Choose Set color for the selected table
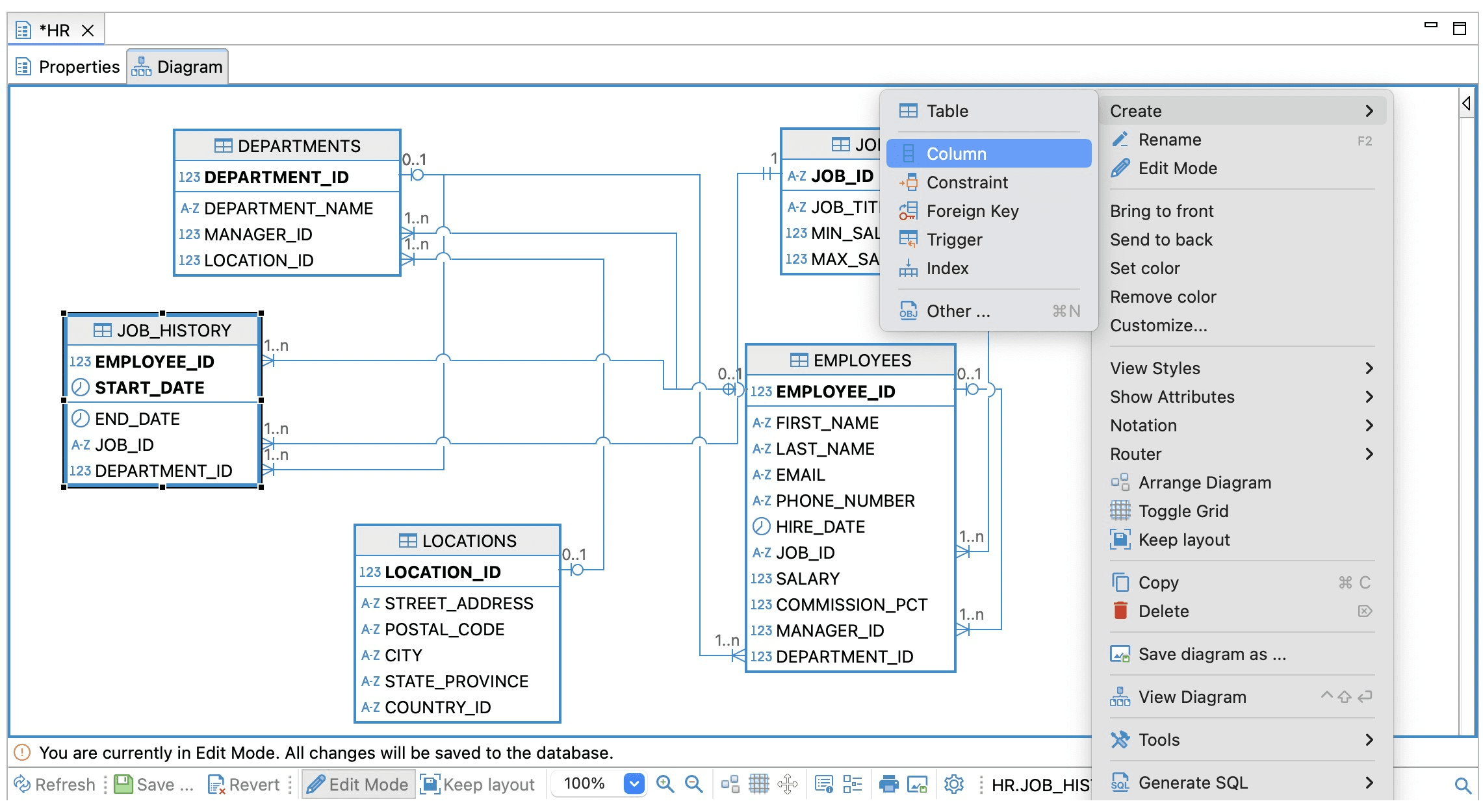 (x=1145, y=268)
